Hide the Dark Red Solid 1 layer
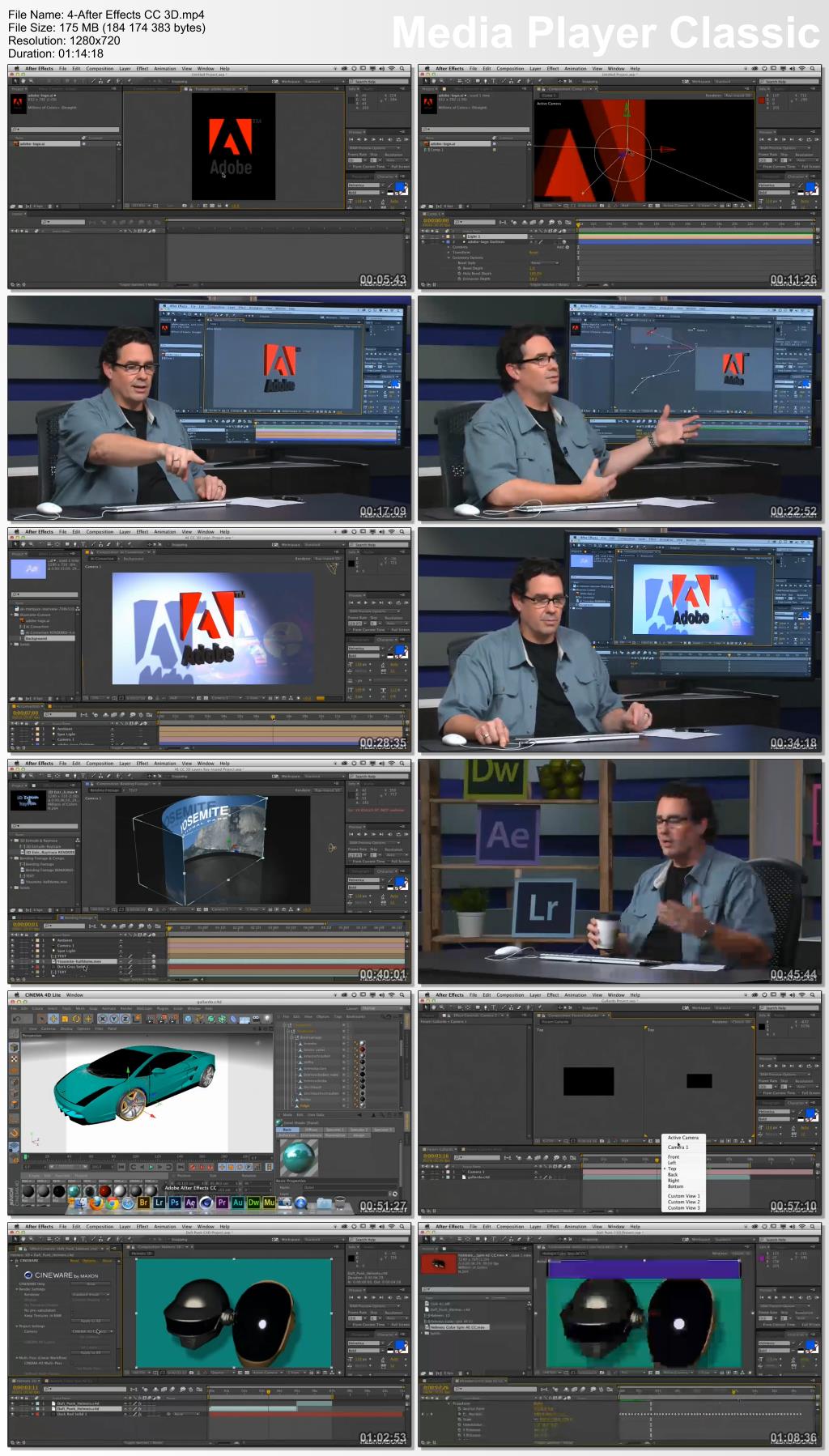This screenshot has width=829, height=1456. [13, 1414]
